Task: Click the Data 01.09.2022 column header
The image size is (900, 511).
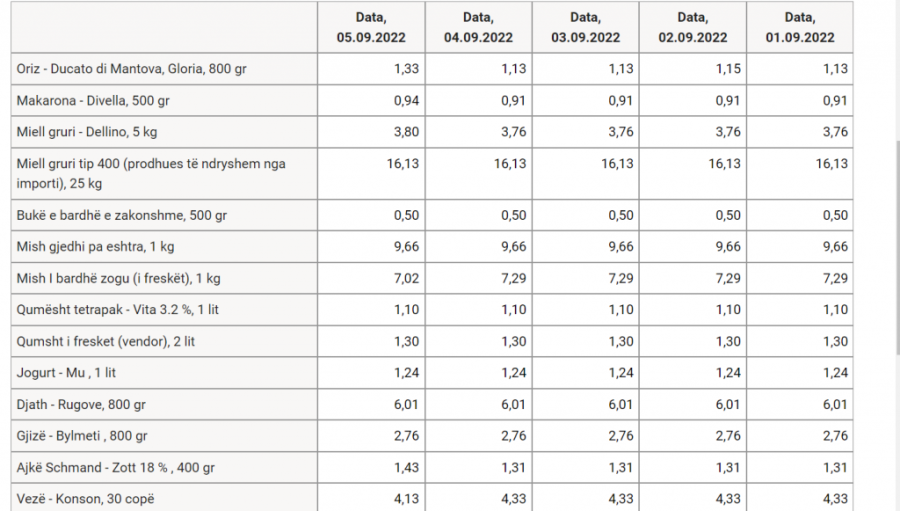Action: click(800, 28)
